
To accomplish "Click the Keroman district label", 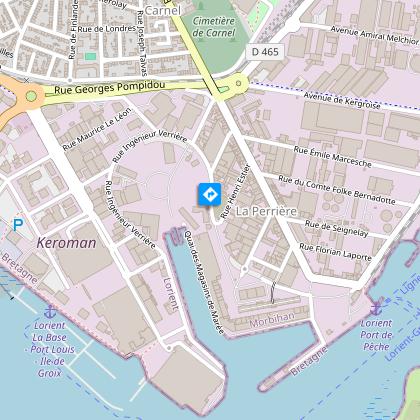I will 66,243.
